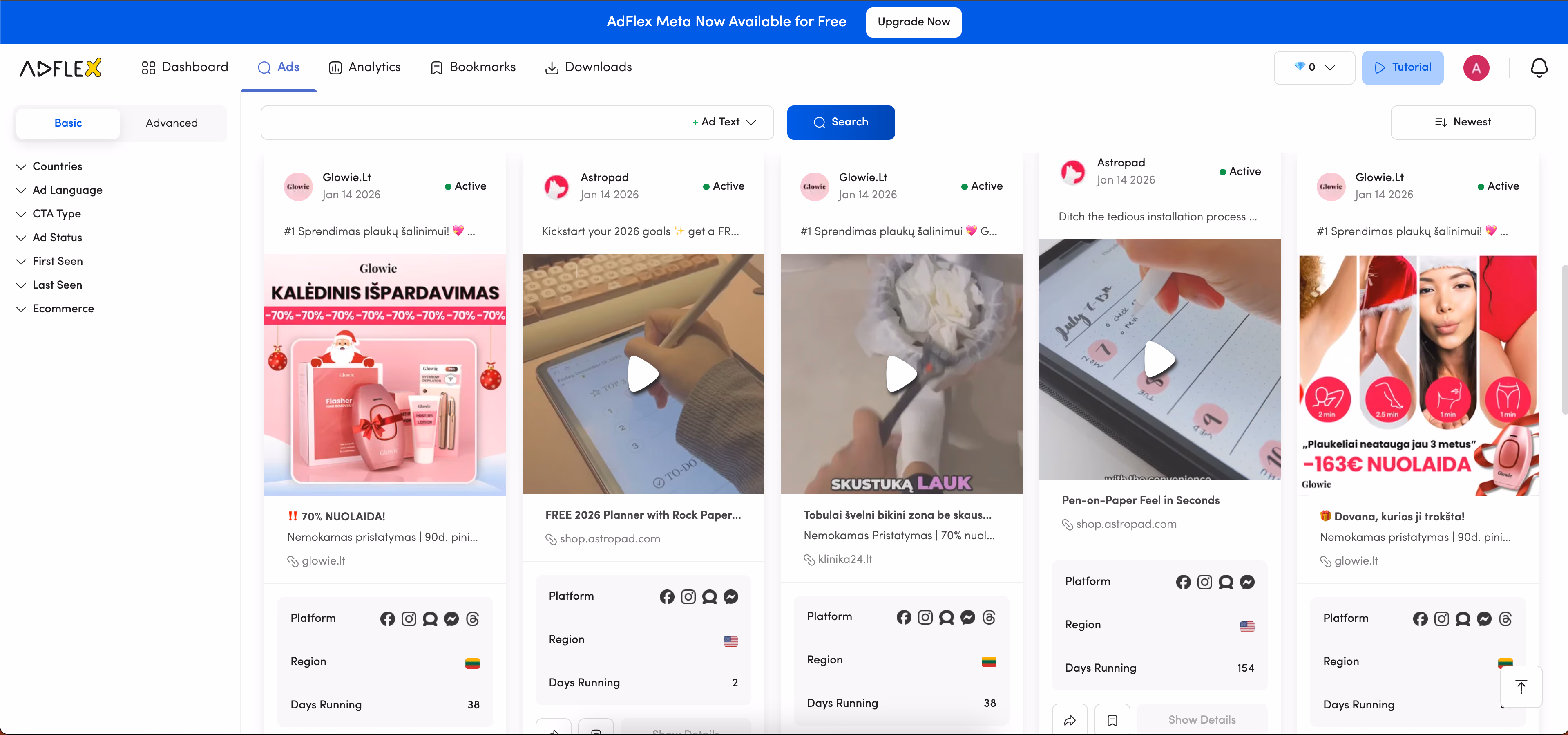Click the Facebook platform icon on Glowie ad

(x=388, y=619)
